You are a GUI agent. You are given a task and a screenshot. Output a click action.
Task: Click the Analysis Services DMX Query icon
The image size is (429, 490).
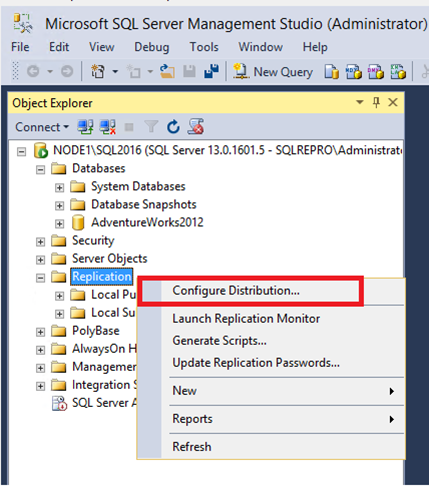click(x=376, y=72)
